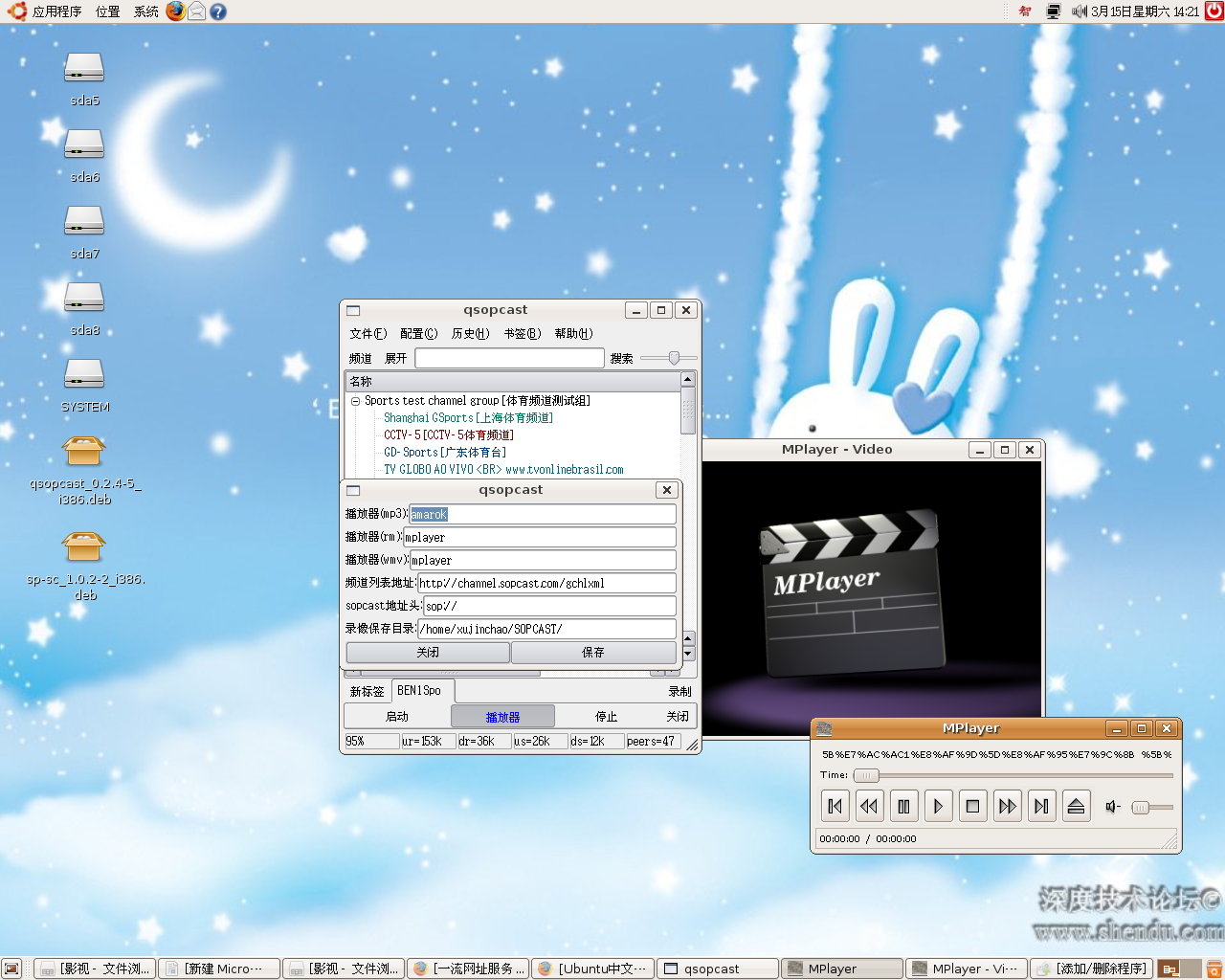Click the MPlayer Time seek slider
The image size is (1225, 980).
1013,775
